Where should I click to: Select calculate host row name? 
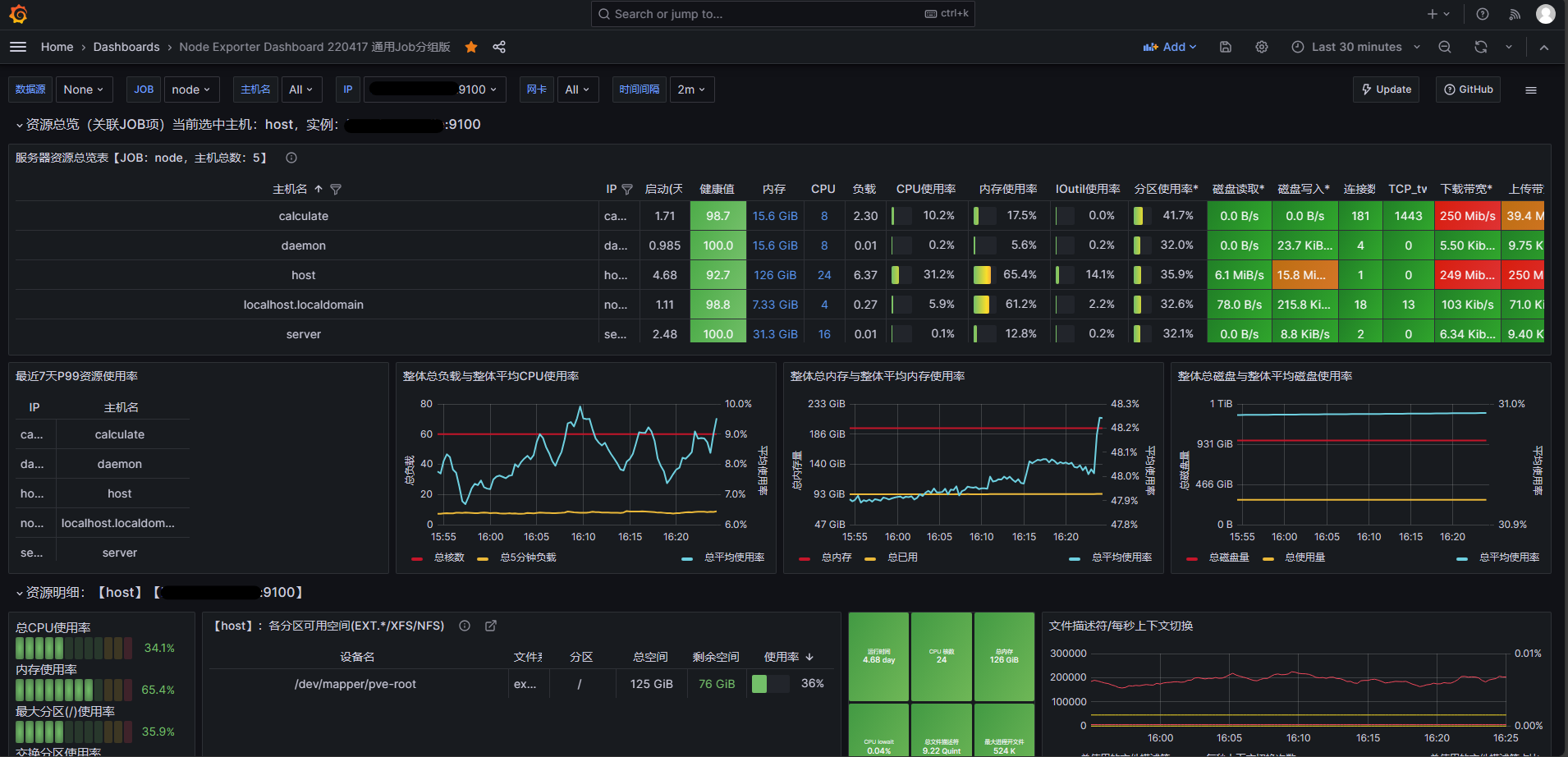coord(304,216)
